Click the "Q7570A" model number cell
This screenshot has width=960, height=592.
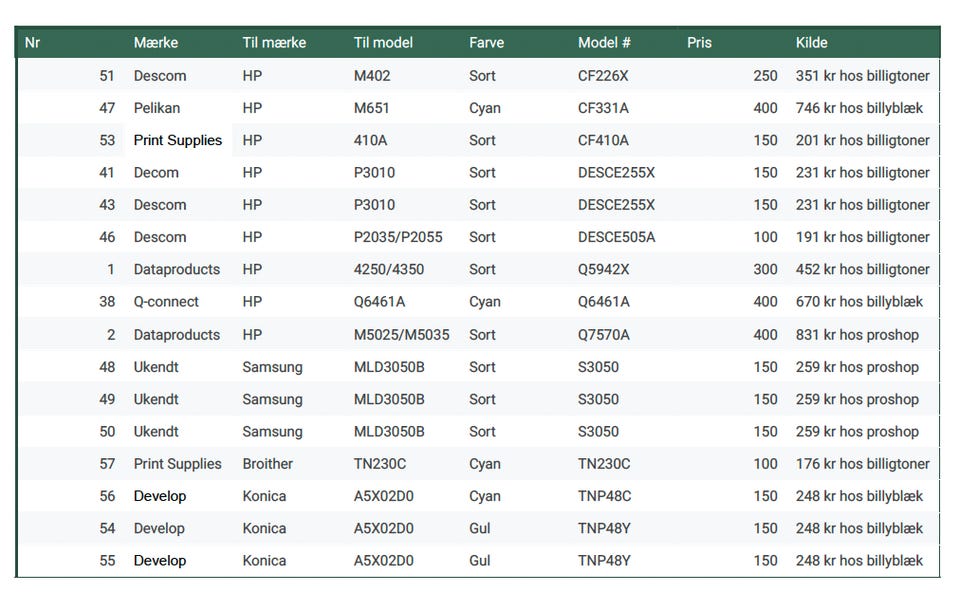click(604, 335)
